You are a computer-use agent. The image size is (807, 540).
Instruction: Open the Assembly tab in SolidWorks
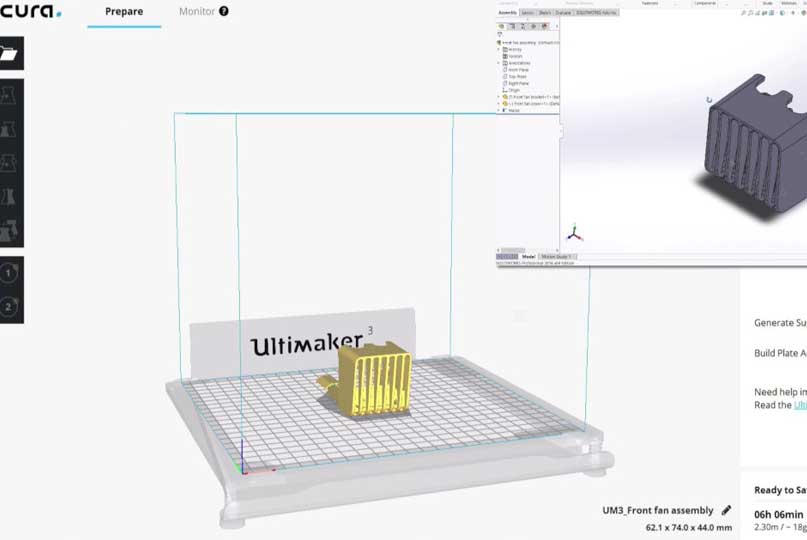(x=507, y=12)
